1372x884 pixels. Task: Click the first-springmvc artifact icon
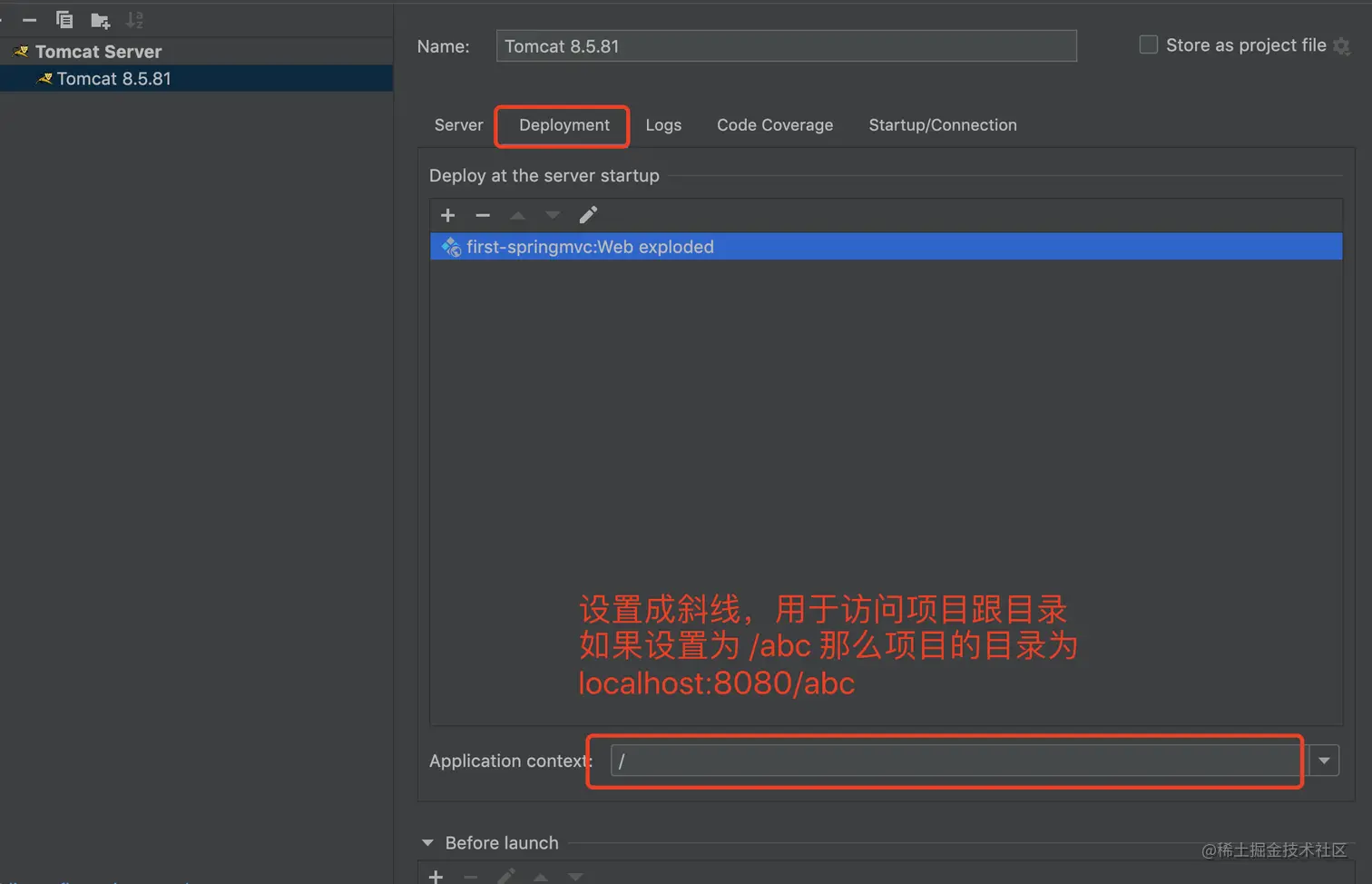(451, 247)
